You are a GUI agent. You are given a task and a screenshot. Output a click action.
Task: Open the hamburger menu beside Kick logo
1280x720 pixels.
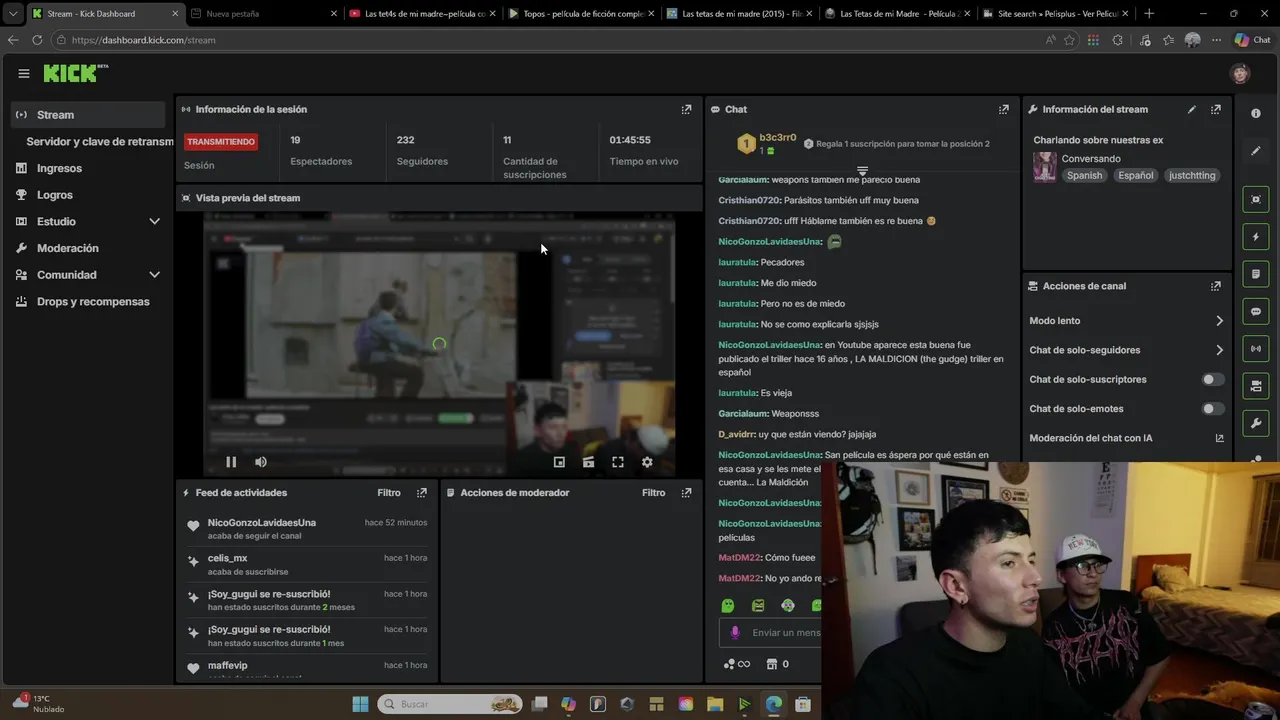tap(24, 73)
